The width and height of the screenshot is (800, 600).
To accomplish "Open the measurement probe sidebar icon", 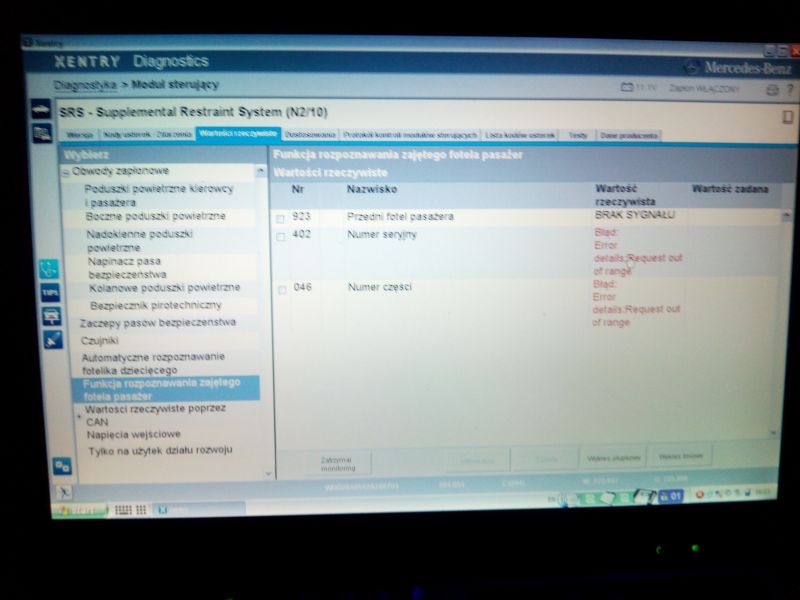I will click(x=53, y=339).
